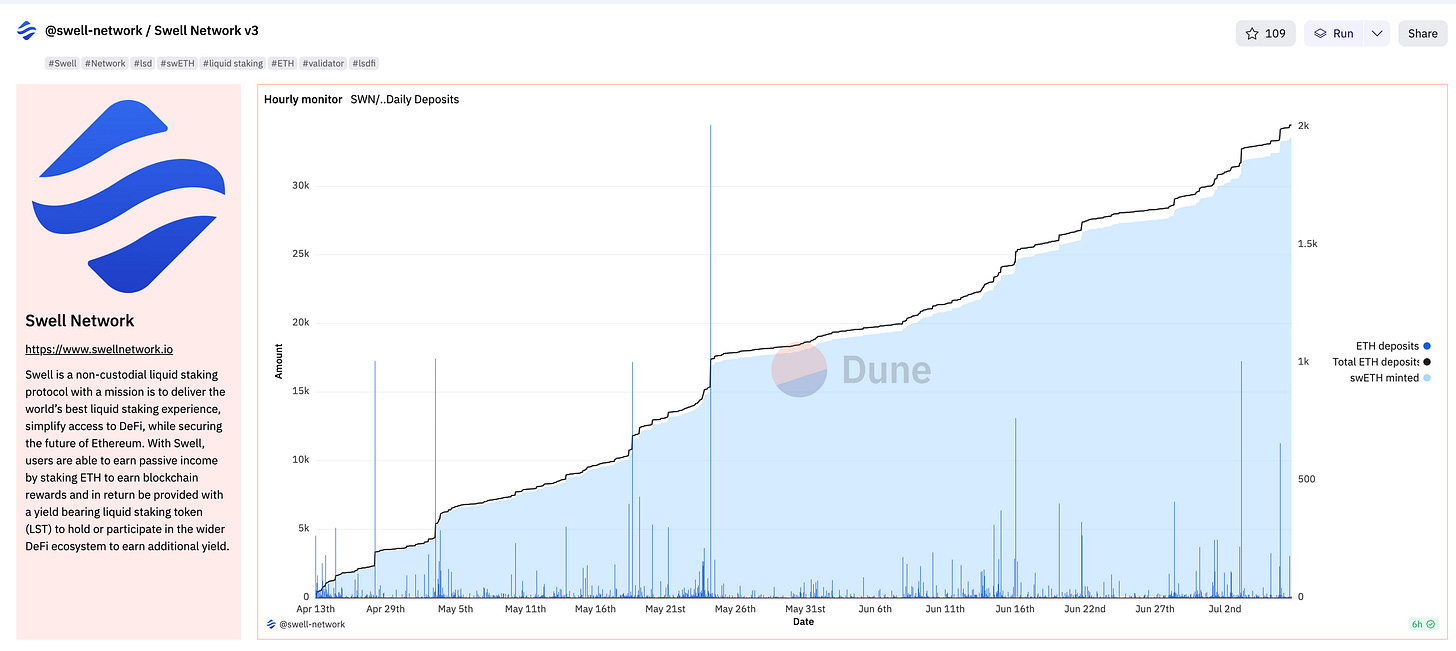The height and width of the screenshot is (651, 1456).
Task: Click the Apr 13th date axis label
Action: 316,608
